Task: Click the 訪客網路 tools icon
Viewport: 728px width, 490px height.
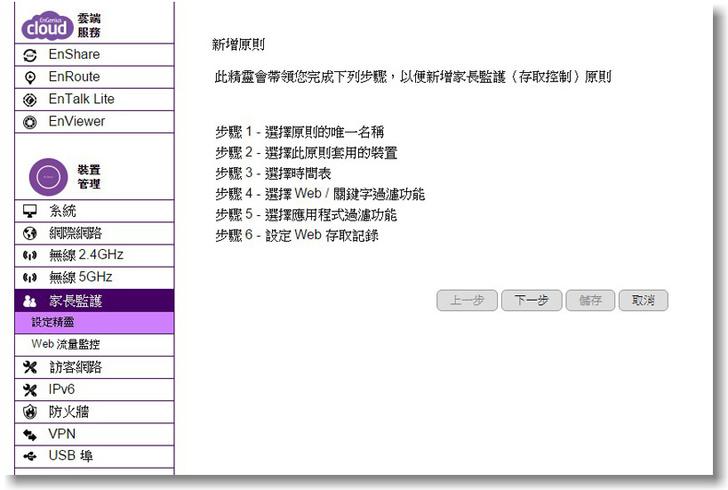Action: click(30, 367)
